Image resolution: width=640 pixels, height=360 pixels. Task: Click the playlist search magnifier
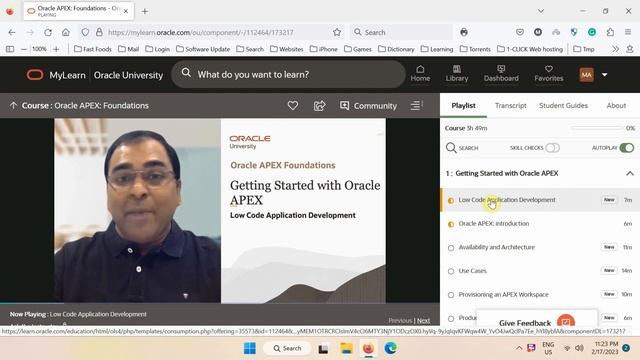(x=451, y=148)
